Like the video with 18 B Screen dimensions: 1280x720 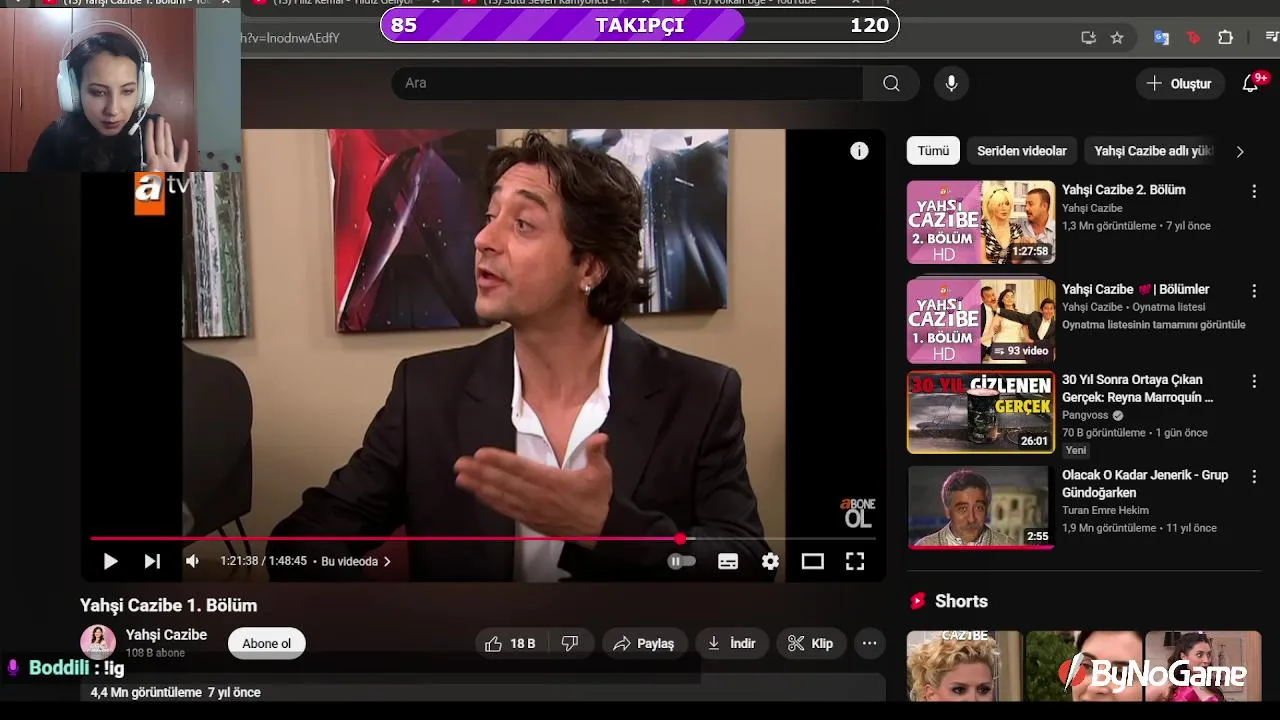(510, 643)
